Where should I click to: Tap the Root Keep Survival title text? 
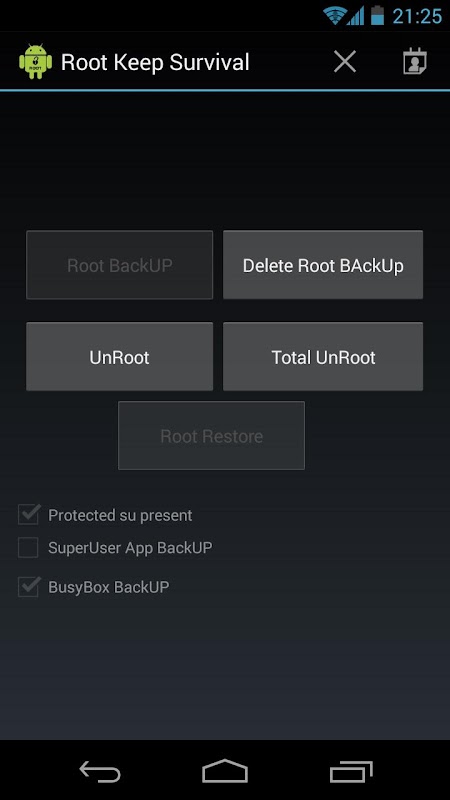pyautogui.click(x=155, y=62)
